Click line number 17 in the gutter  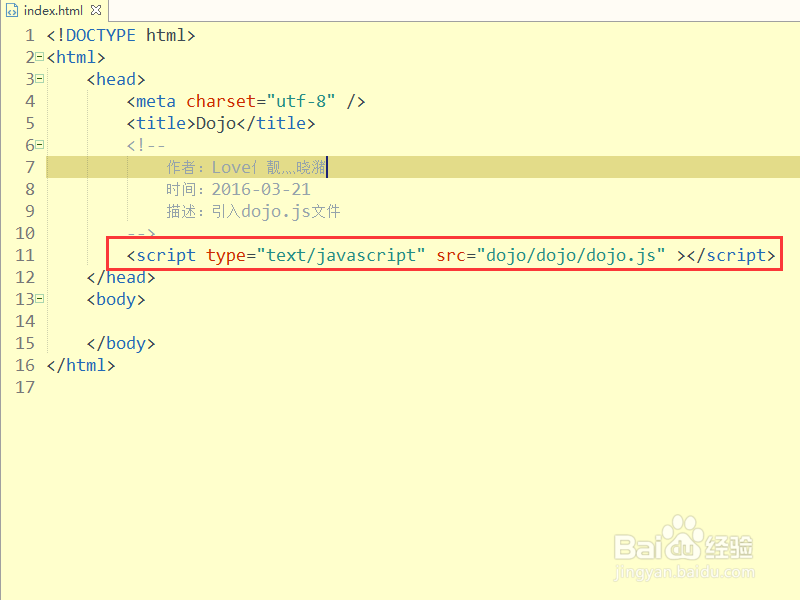pos(25,387)
